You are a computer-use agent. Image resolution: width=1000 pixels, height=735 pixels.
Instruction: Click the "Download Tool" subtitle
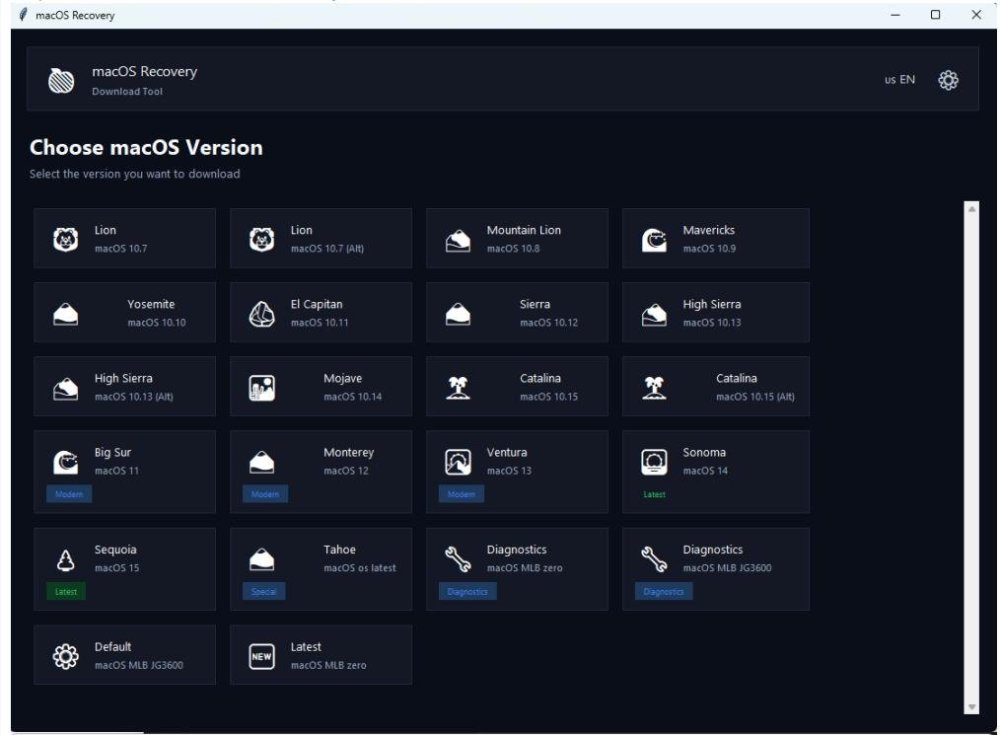pos(127,91)
